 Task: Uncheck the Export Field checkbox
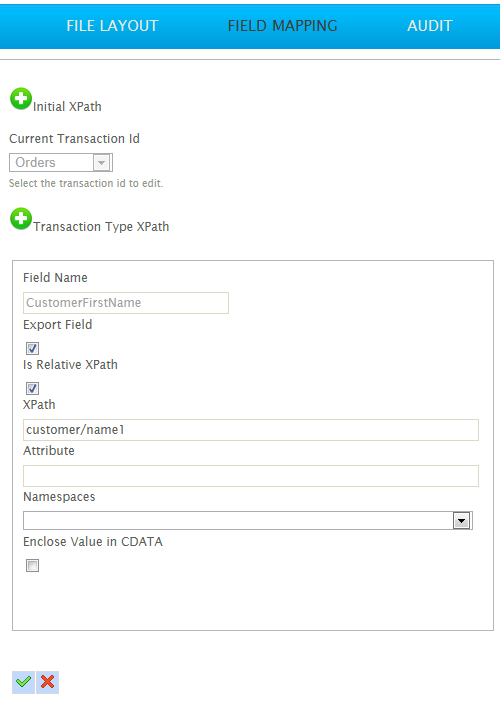pos(32,348)
